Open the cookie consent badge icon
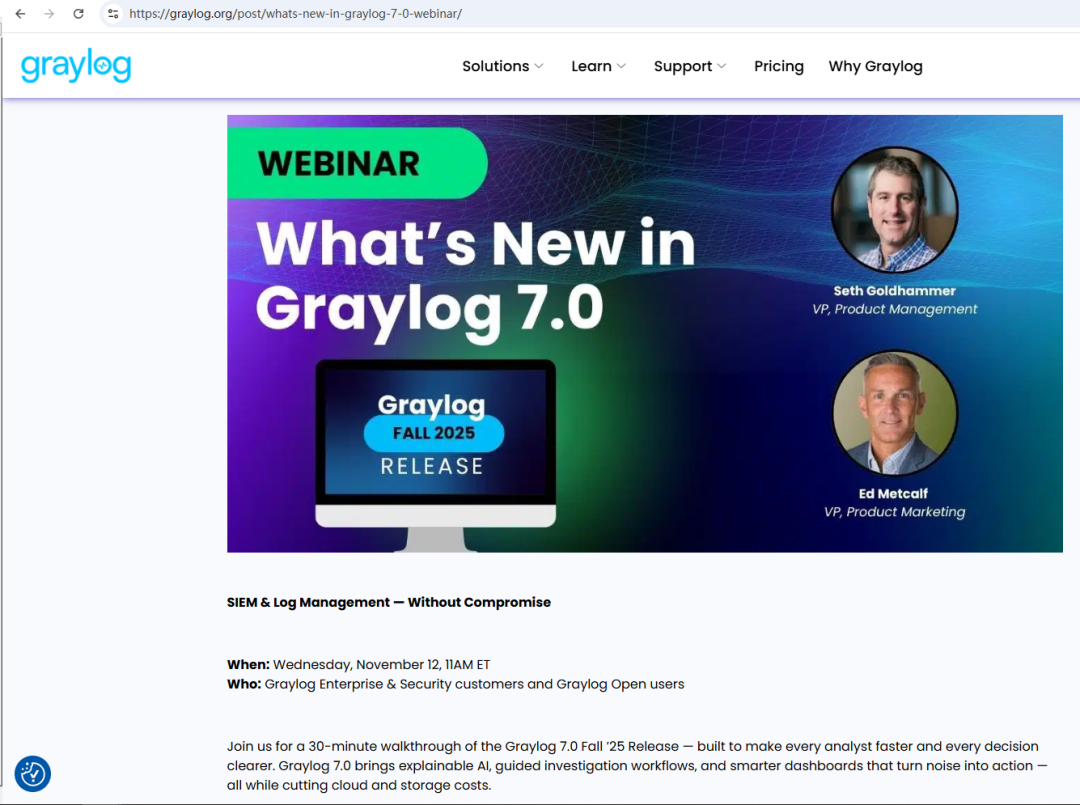 32,774
